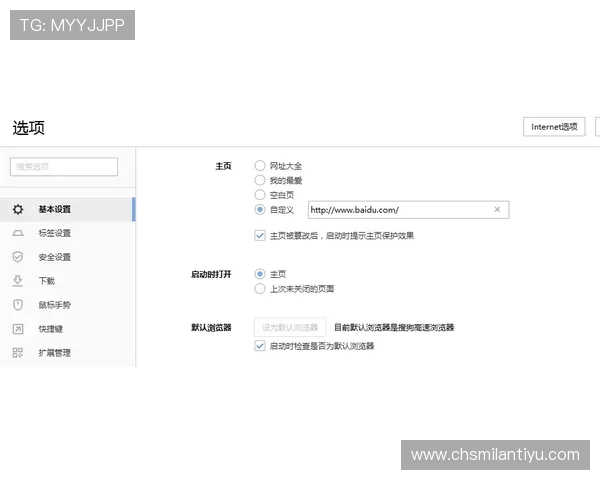
Task: Click the 目前默认浏览器是搜狗高速浏览器 text
Action: pyautogui.click(x=394, y=327)
